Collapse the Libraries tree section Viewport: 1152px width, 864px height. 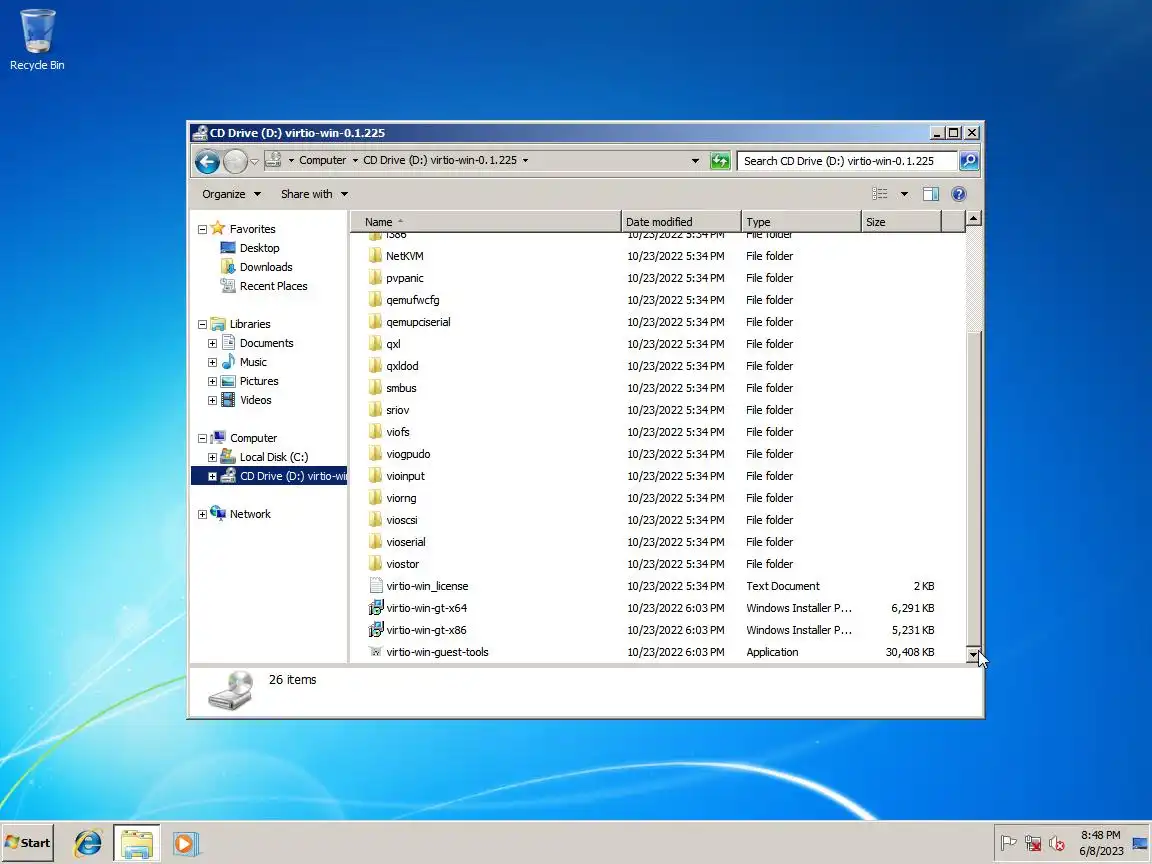click(202, 324)
